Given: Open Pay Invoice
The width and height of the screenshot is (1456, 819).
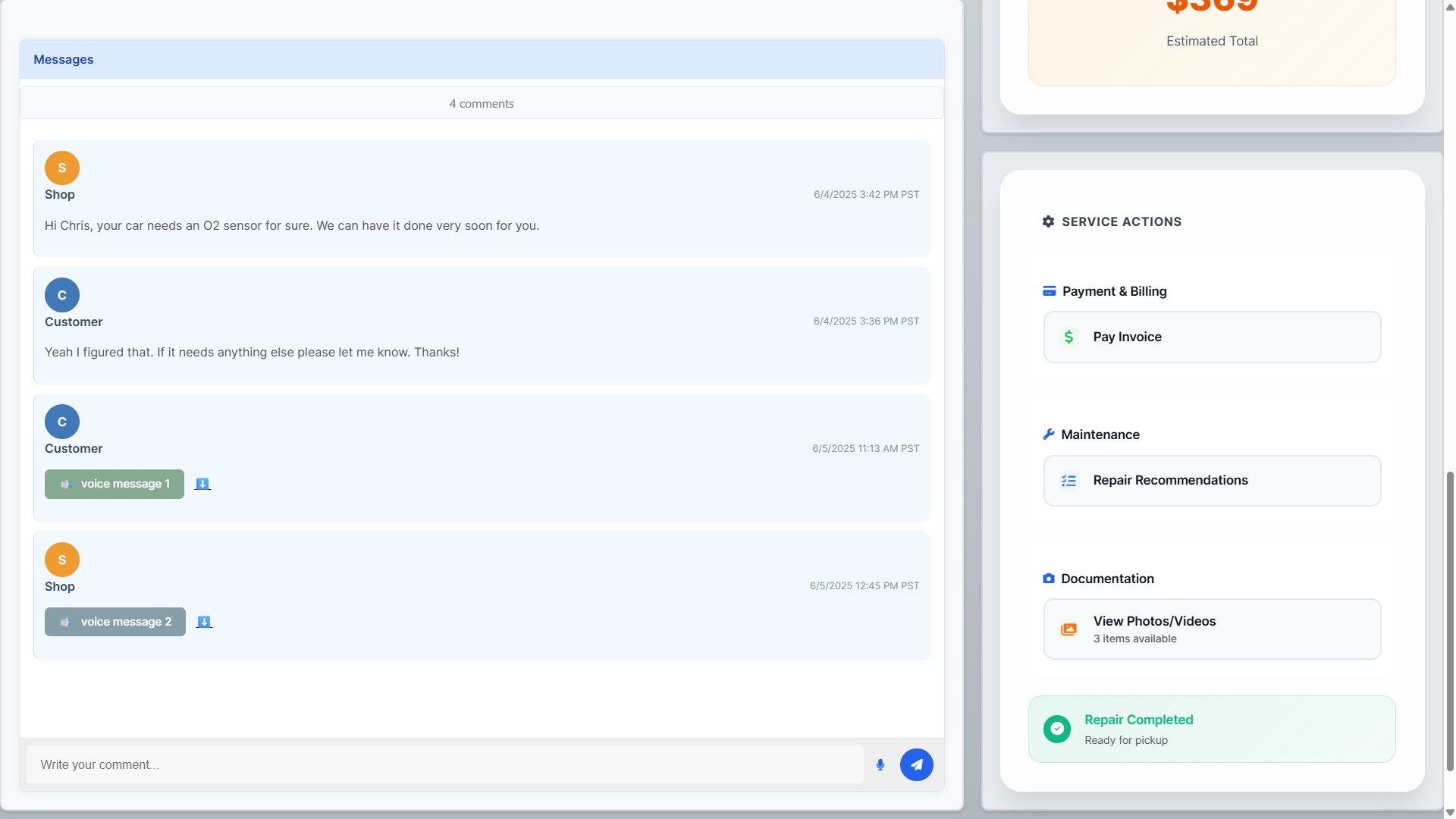Looking at the screenshot, I should (1211, 337).
